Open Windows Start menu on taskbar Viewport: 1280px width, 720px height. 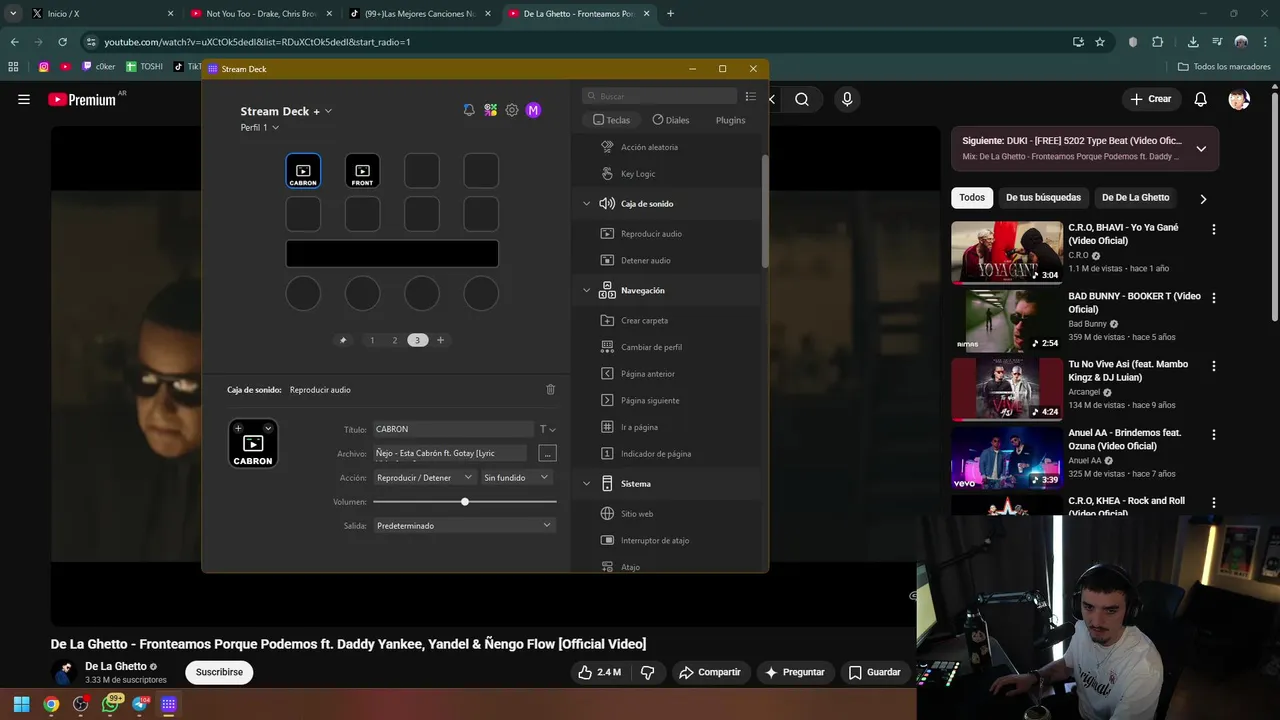click(21, 704)
